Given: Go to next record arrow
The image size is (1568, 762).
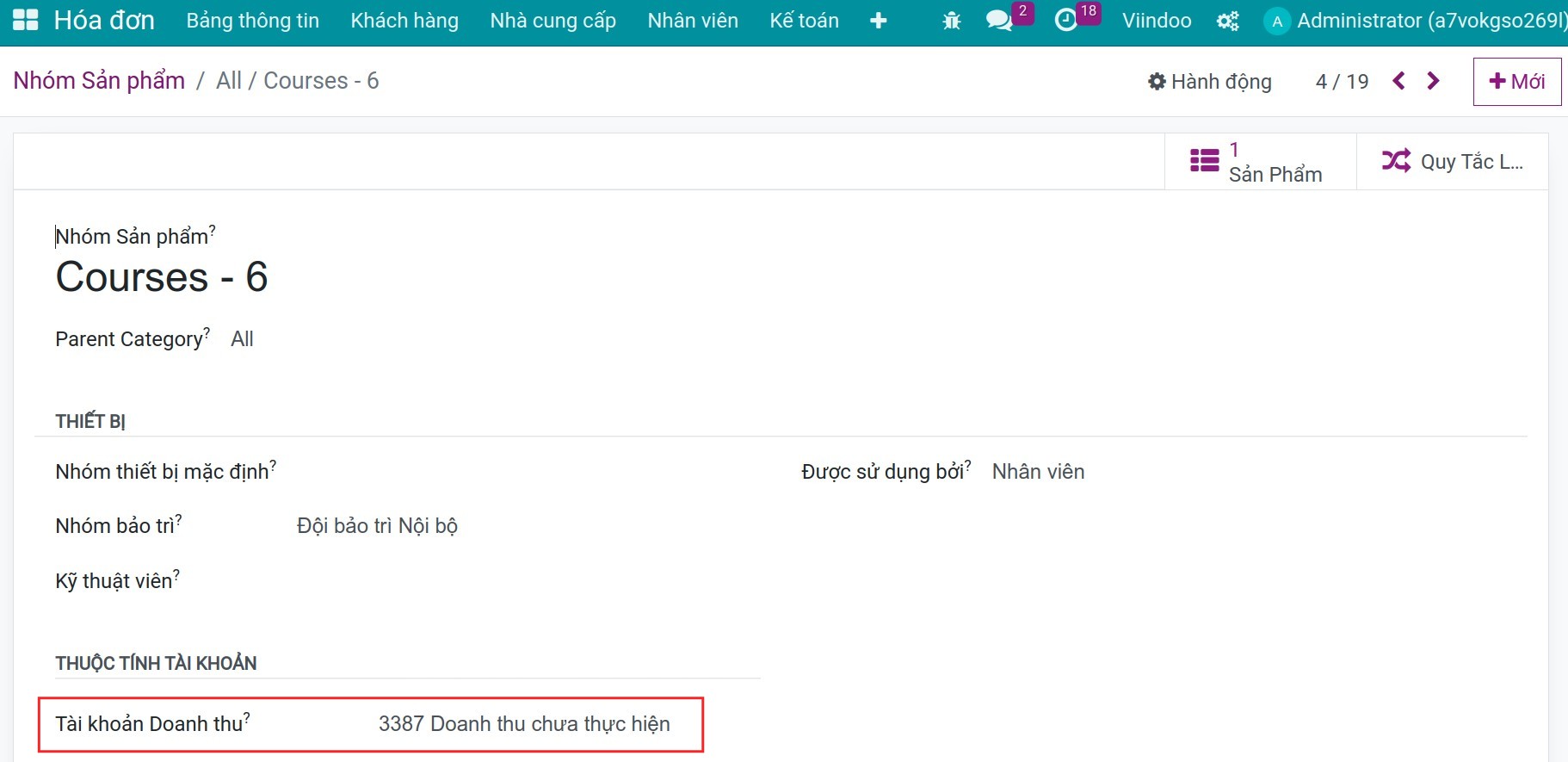Looking at the screenshot, I should point(1433,81).
